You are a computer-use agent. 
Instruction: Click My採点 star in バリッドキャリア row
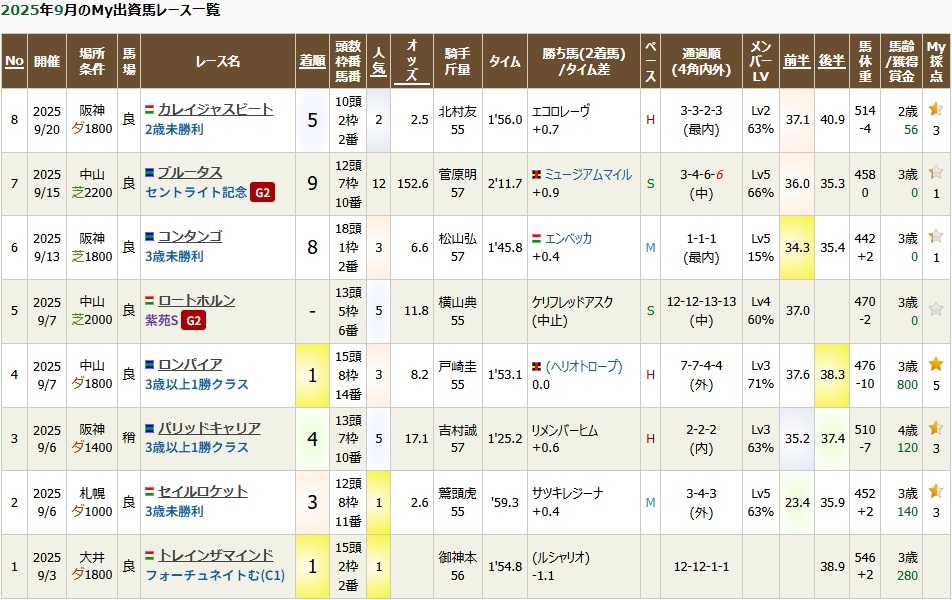tap(936, 428)
